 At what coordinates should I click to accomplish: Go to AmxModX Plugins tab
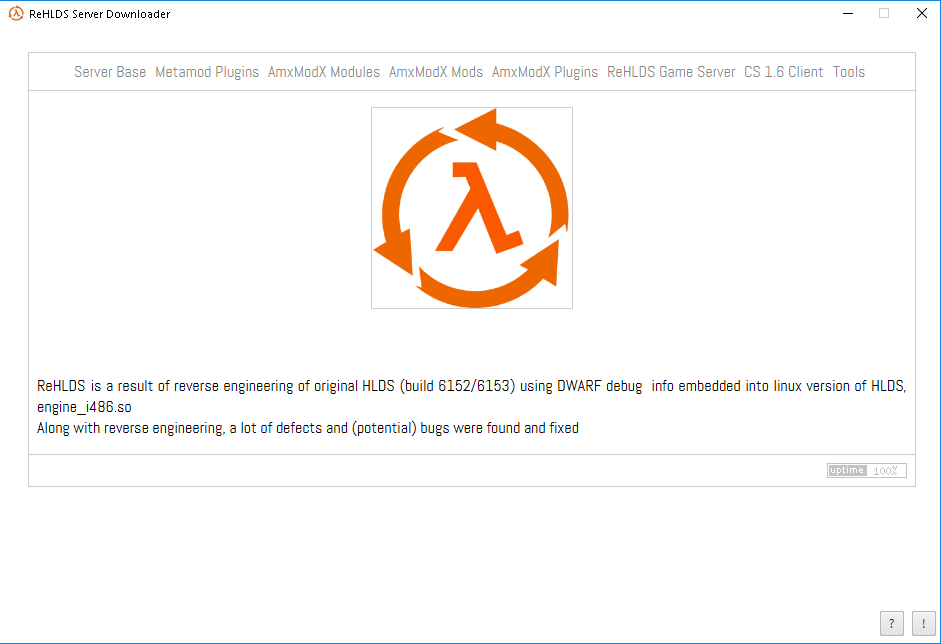point(545,72)
